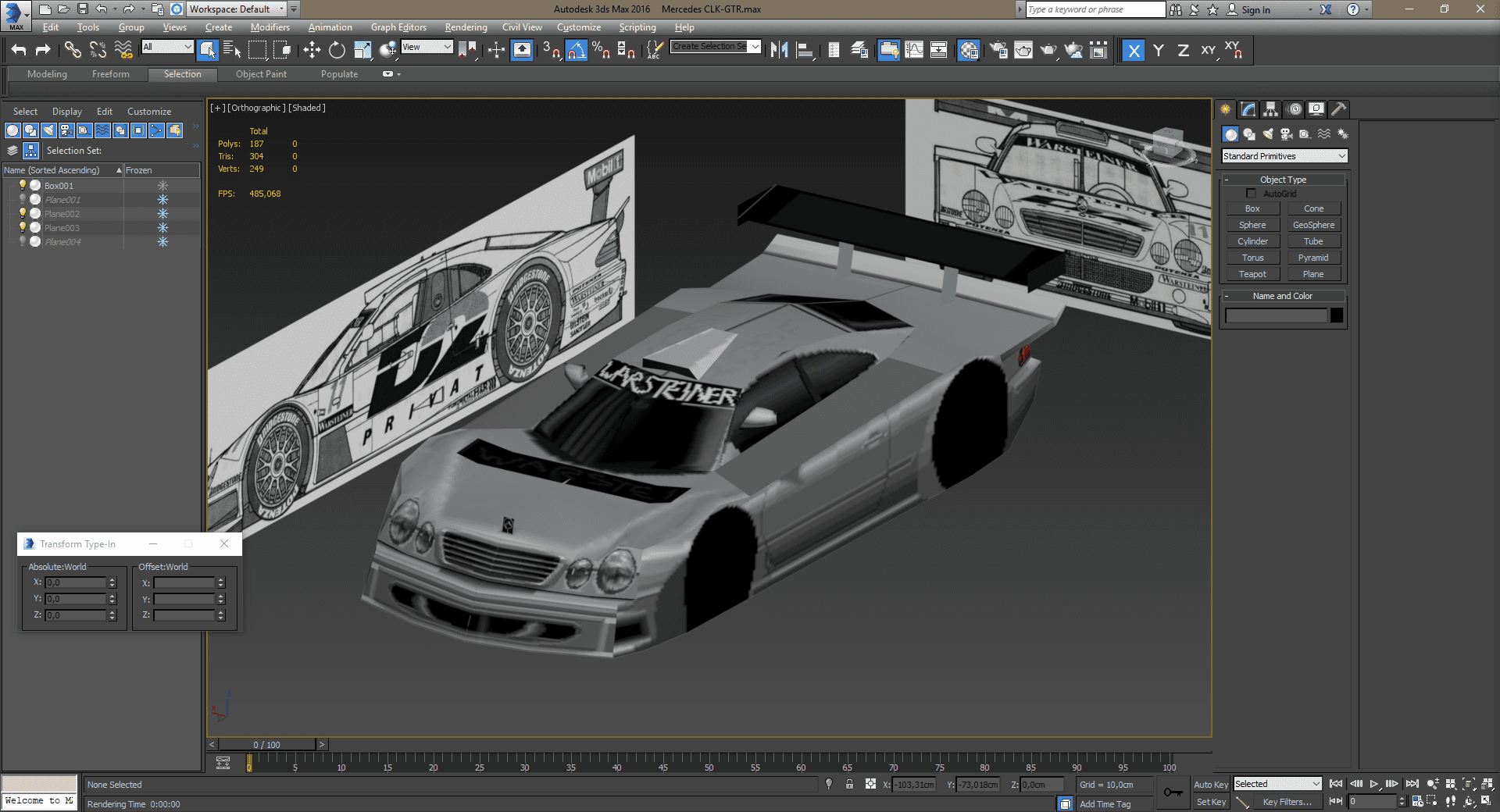This screenshot has height=812, width=1500.
Task: Open the Modify command panel tab
Action: pyautogui.click(x=1248, y=109)
